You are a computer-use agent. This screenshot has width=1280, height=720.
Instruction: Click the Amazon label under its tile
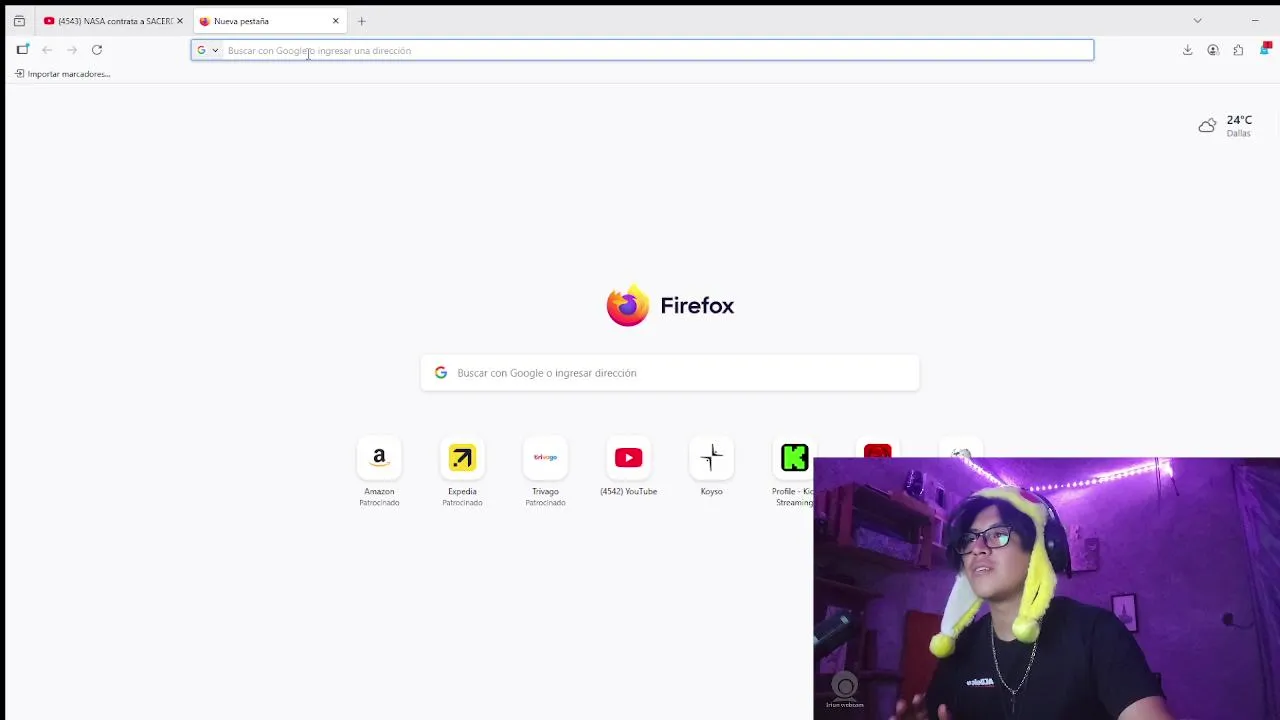379,491
